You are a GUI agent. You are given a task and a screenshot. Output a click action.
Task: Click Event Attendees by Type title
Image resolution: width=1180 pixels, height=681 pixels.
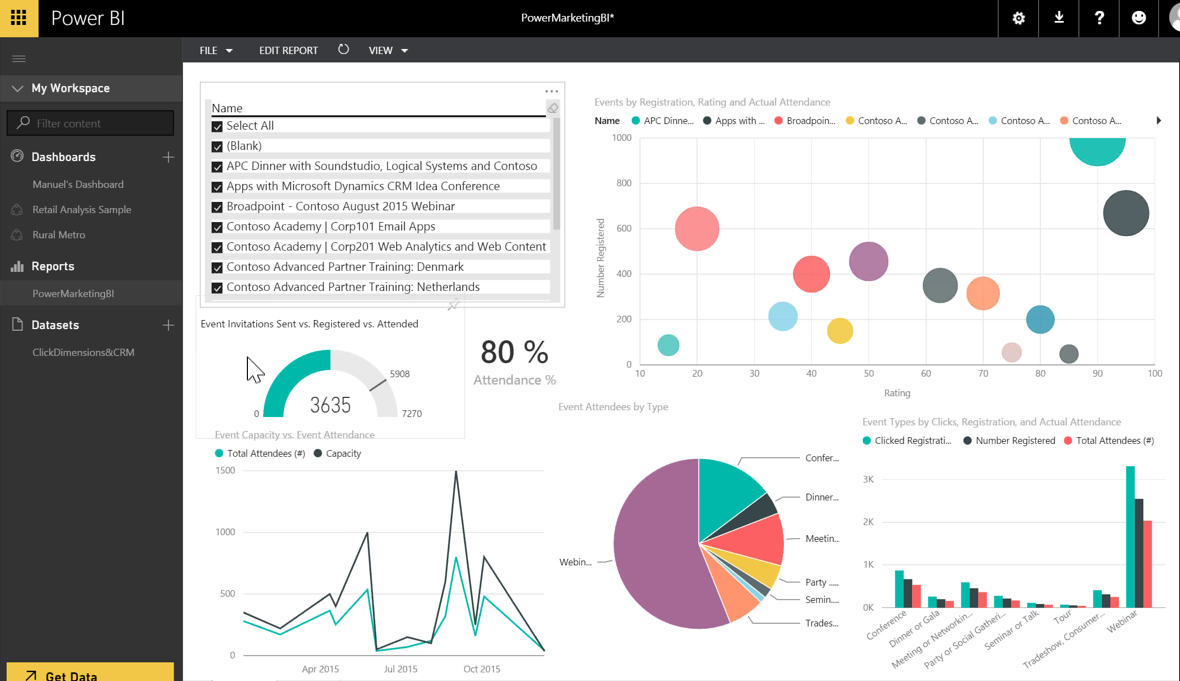pos(613,407)
